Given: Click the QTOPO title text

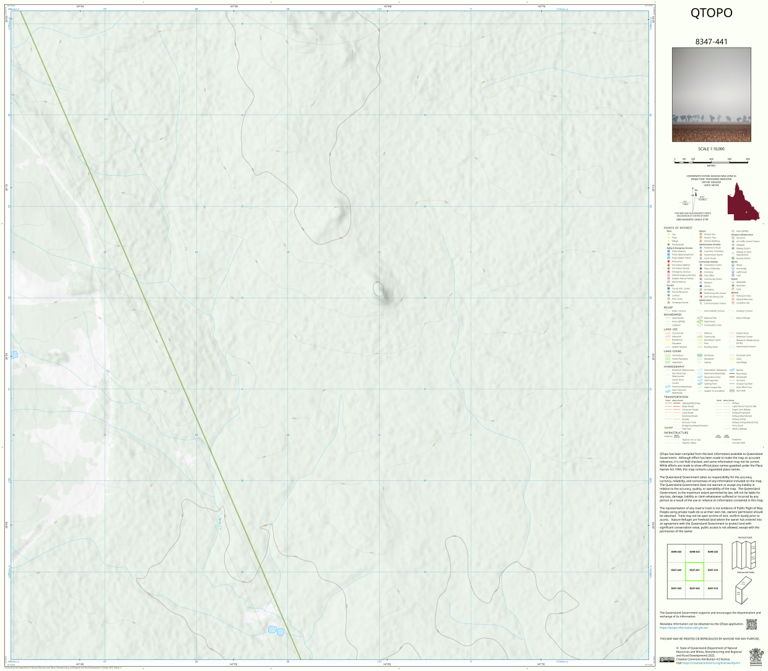Looking at the screenshot, I should coord(711,13).
